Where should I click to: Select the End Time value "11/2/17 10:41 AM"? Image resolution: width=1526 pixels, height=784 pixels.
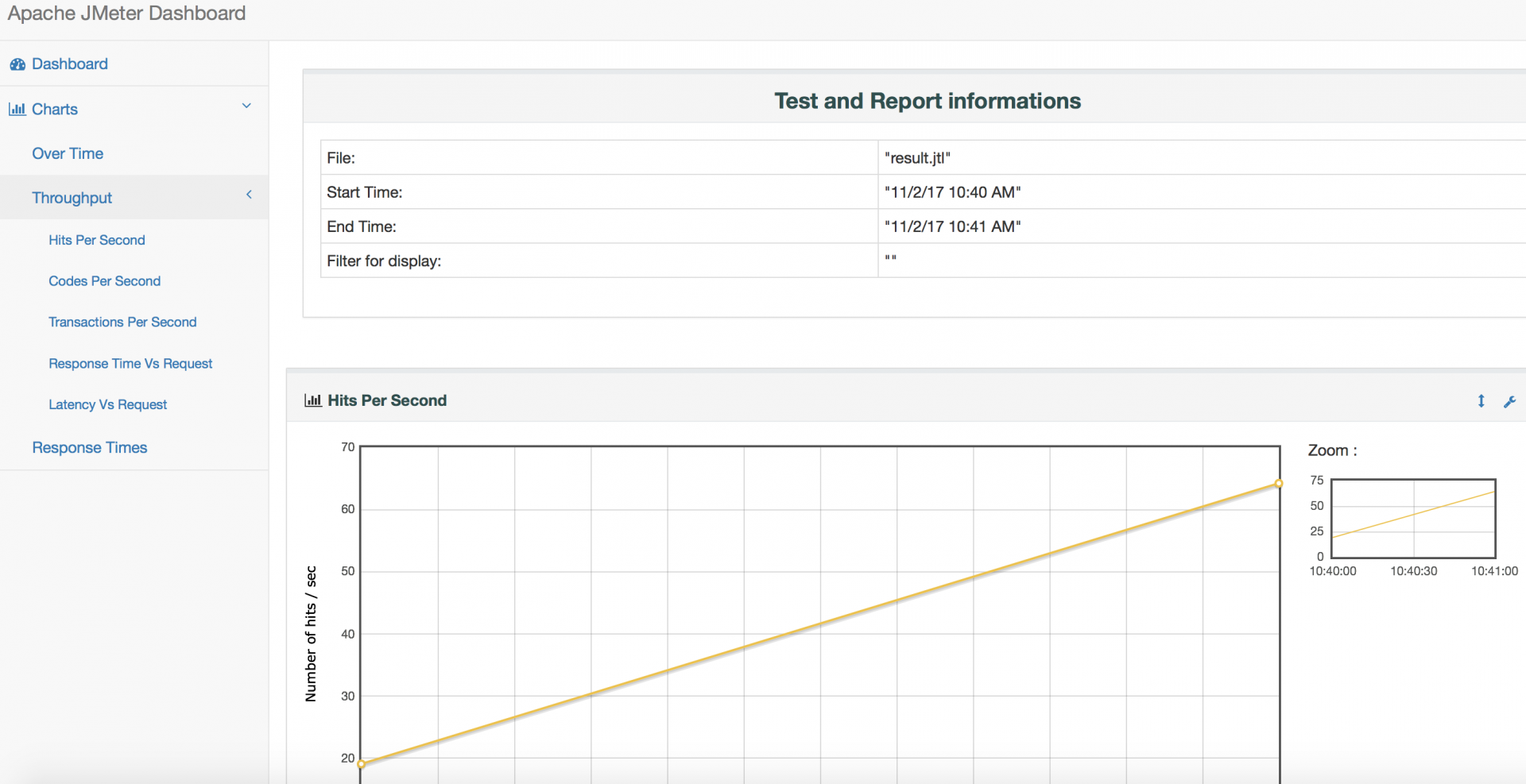coord(952,226)
